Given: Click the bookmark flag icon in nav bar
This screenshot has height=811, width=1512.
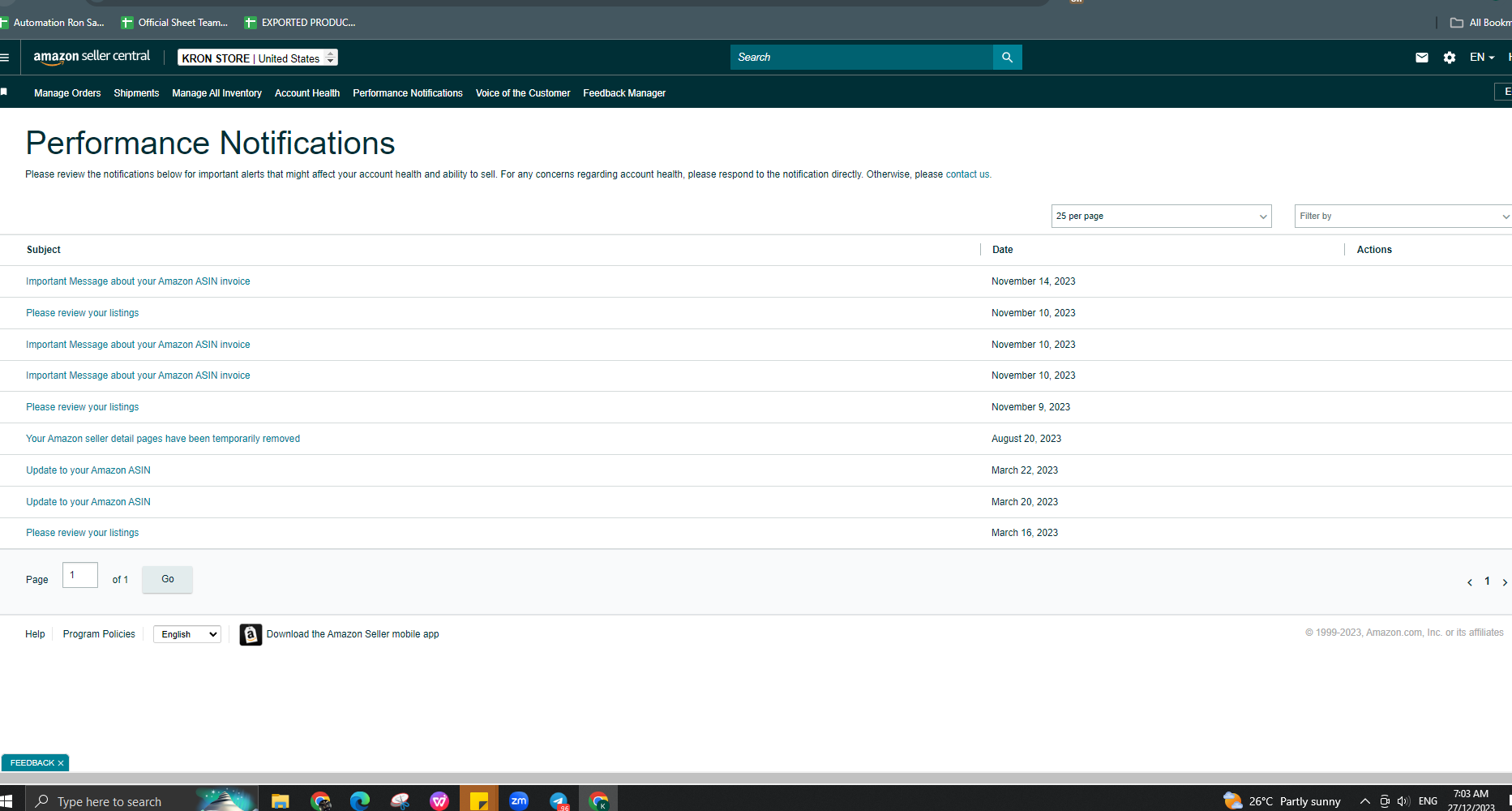Looking at the screenshot, I should 4,92.
